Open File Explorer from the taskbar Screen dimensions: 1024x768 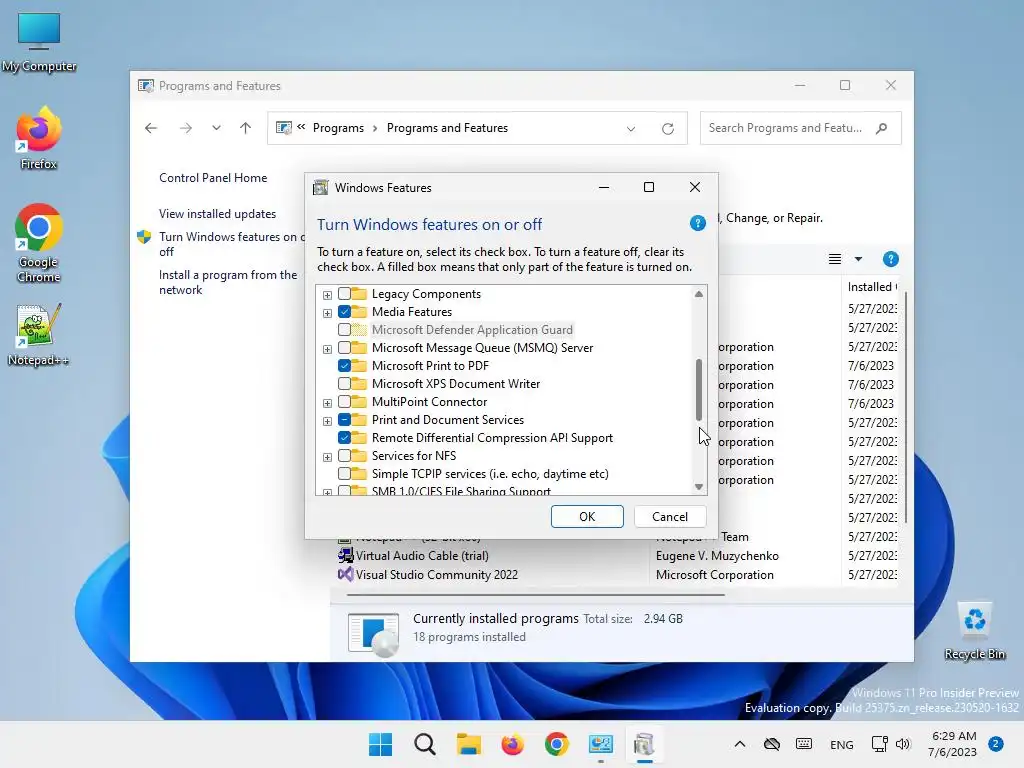tap(468, 744)
